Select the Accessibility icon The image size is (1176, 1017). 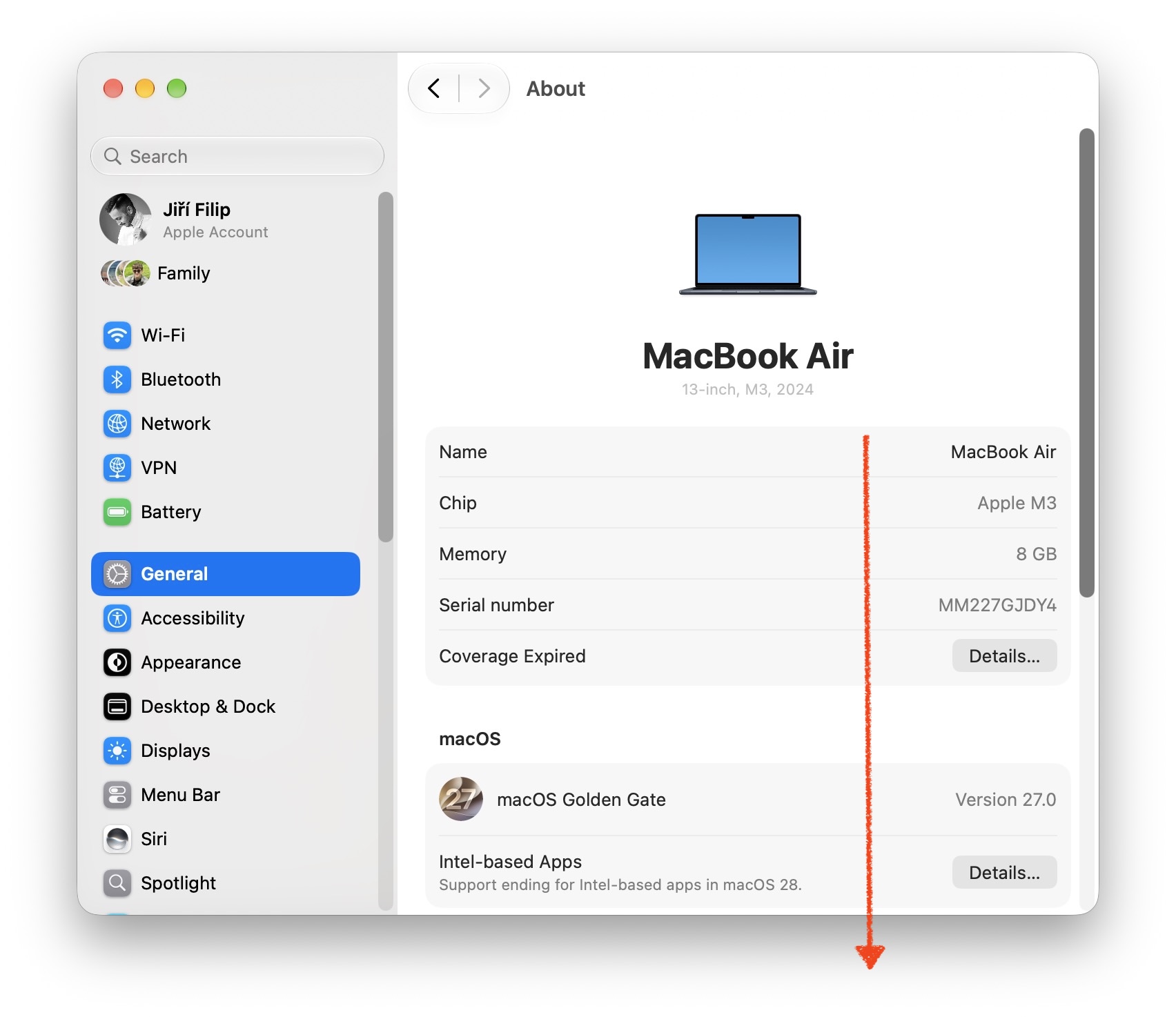(117, 618)
